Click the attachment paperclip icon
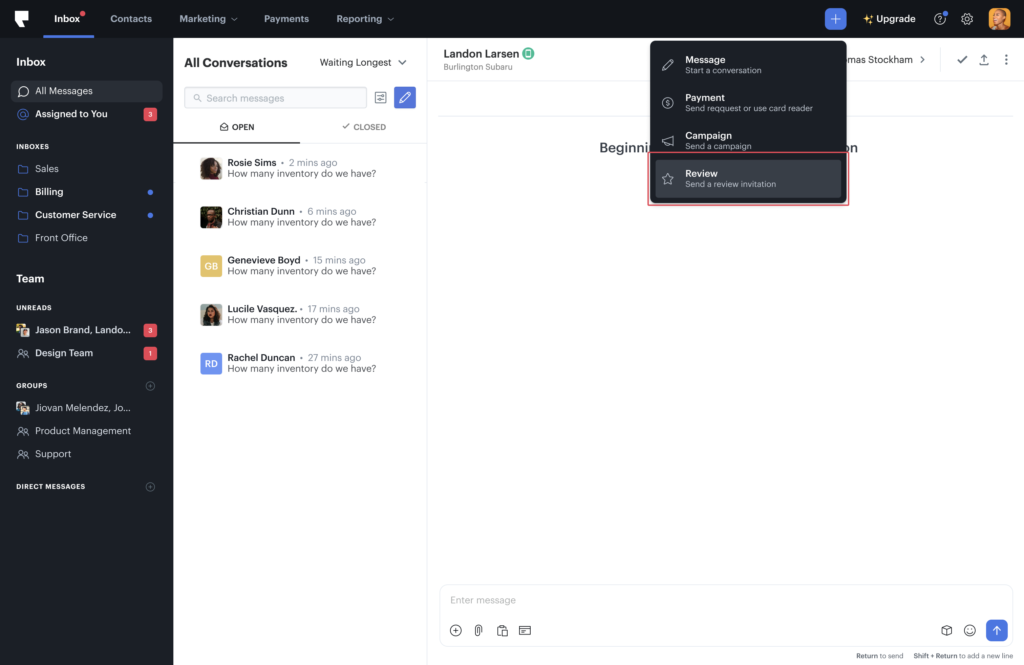 [x=478, y=630]
